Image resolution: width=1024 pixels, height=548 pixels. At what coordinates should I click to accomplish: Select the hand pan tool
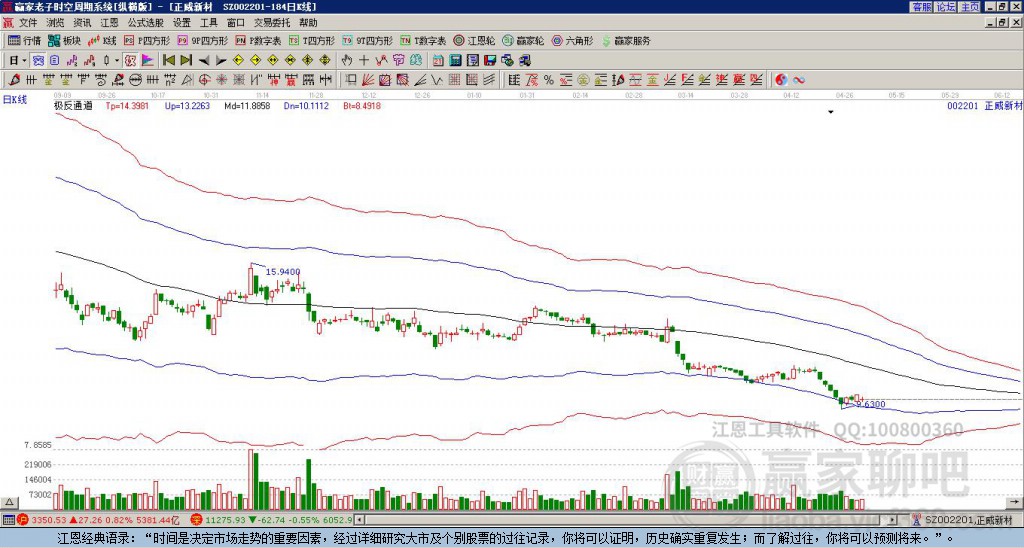point(346,60)
